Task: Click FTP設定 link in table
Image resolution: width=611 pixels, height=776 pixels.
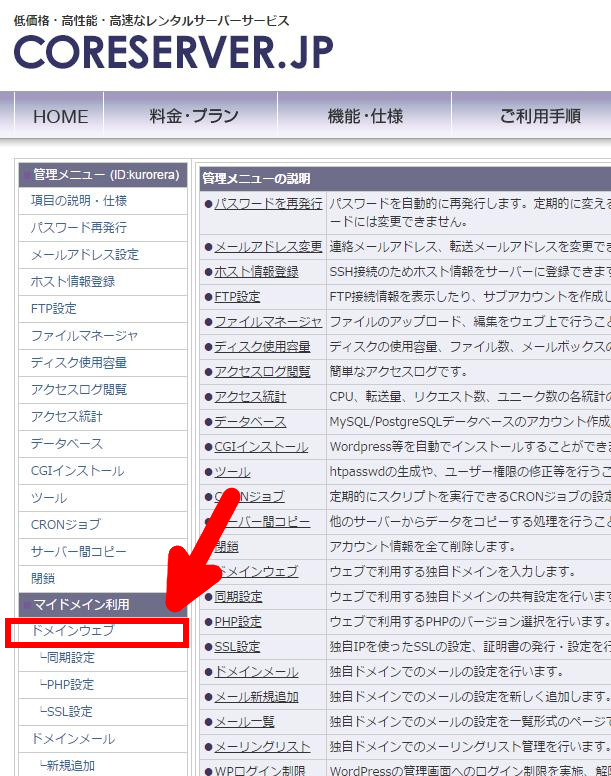Action: click(237, 297)
